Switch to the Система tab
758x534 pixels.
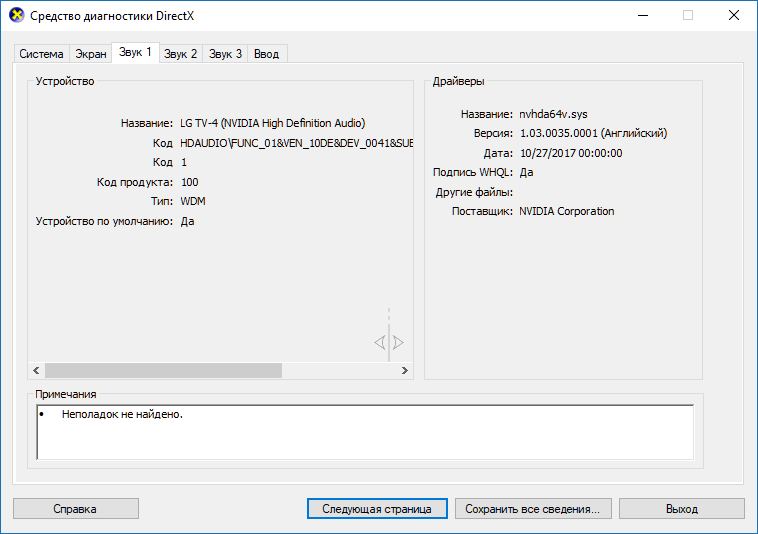(42, 54)
